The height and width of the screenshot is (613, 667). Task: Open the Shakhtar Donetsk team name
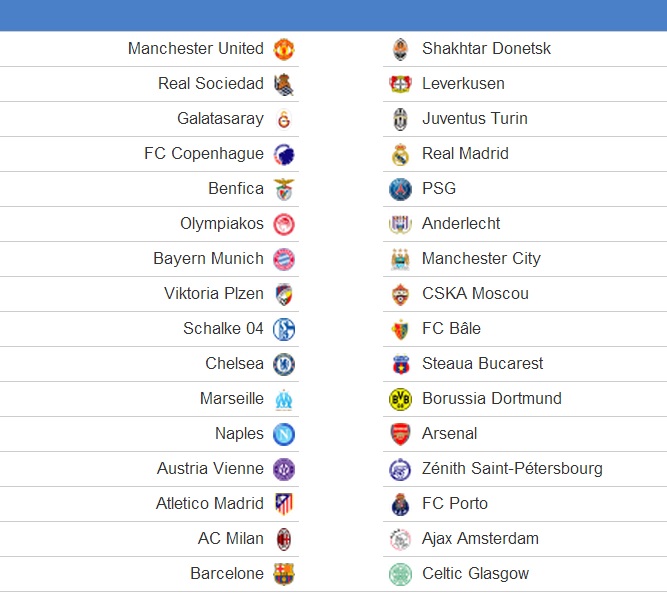(x=486, y=48)
